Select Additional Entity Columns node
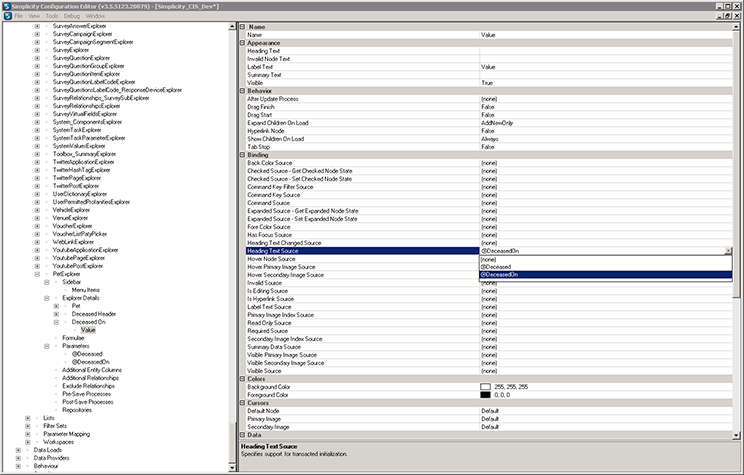The image size is (744, 475). [x=92, y=370]
